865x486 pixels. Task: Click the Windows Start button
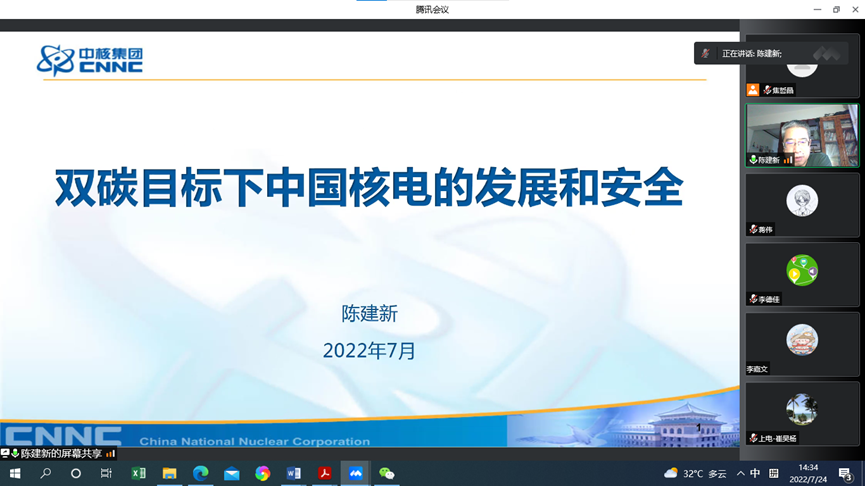click(15, 473)
